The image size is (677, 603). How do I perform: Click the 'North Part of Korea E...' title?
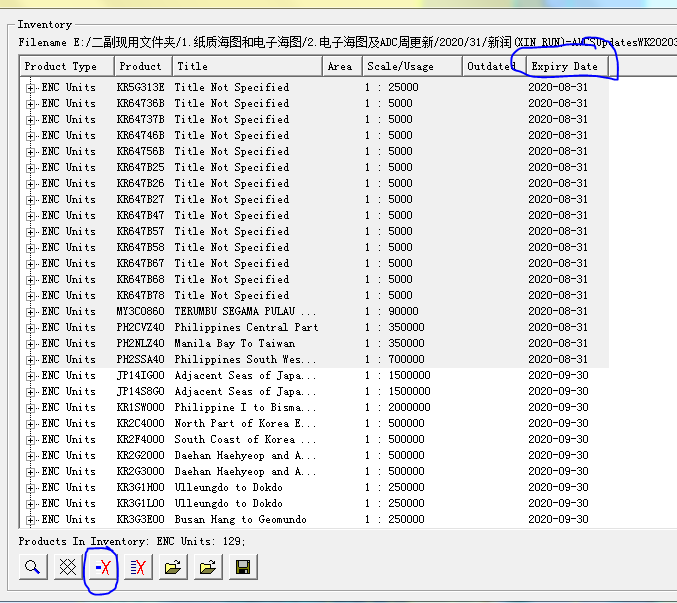[x=245, y=423]
